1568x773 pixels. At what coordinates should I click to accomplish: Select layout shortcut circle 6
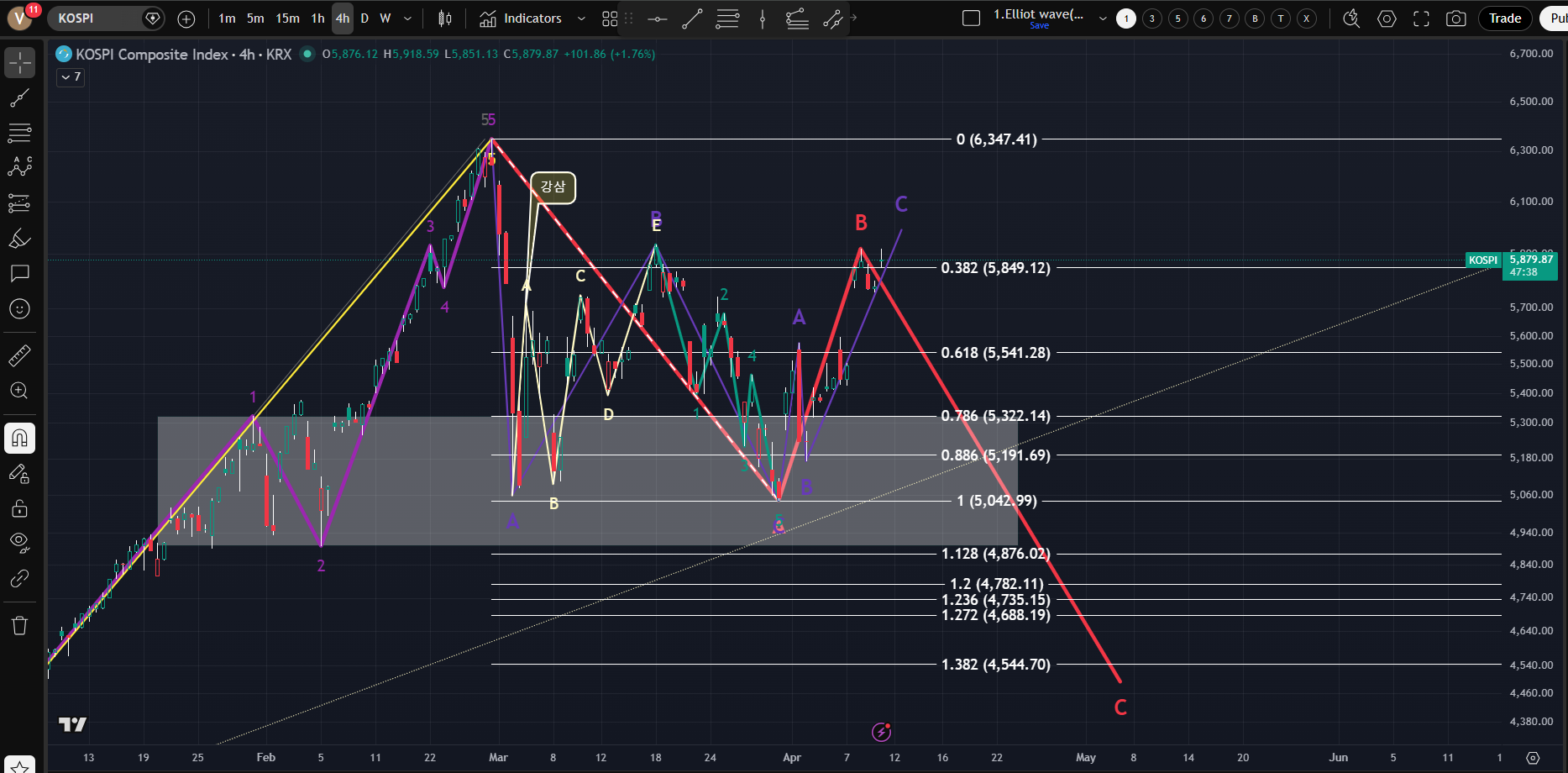(x=1204, y=18)
